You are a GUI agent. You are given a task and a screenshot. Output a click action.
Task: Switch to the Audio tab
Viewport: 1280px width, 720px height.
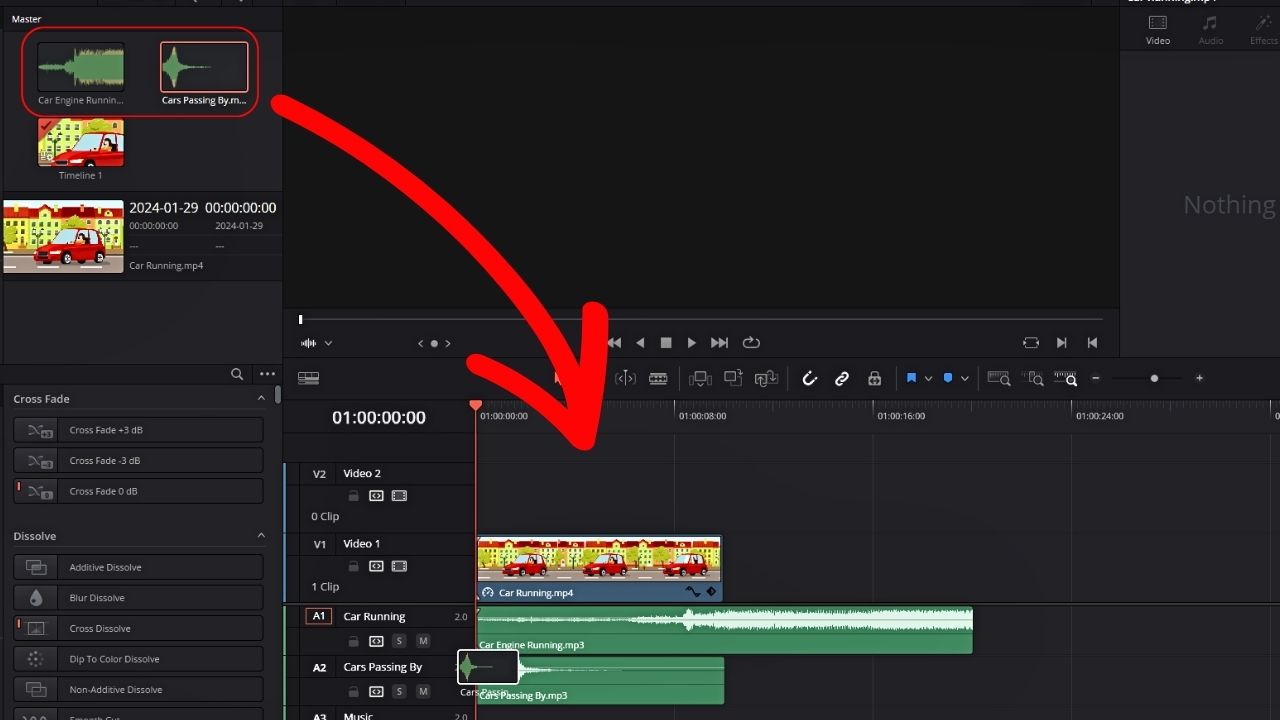pyautogui.click(x=1210, y=28)
